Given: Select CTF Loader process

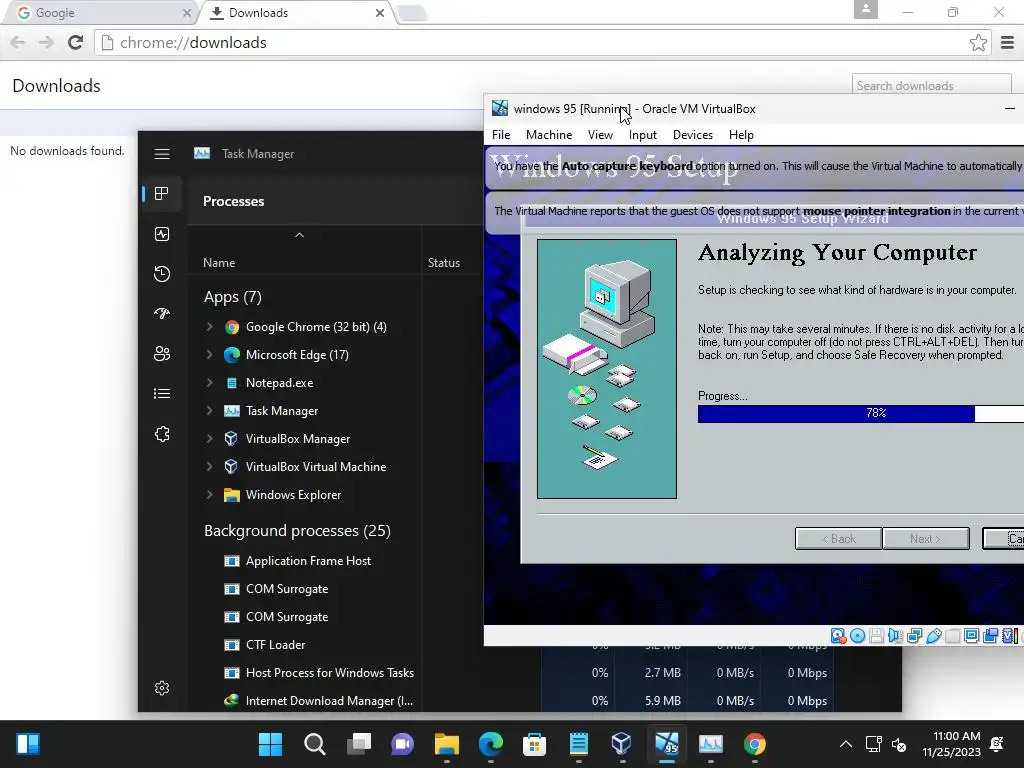Looking at the screenshot, I should pyautogui.click(x=275, y=645).
